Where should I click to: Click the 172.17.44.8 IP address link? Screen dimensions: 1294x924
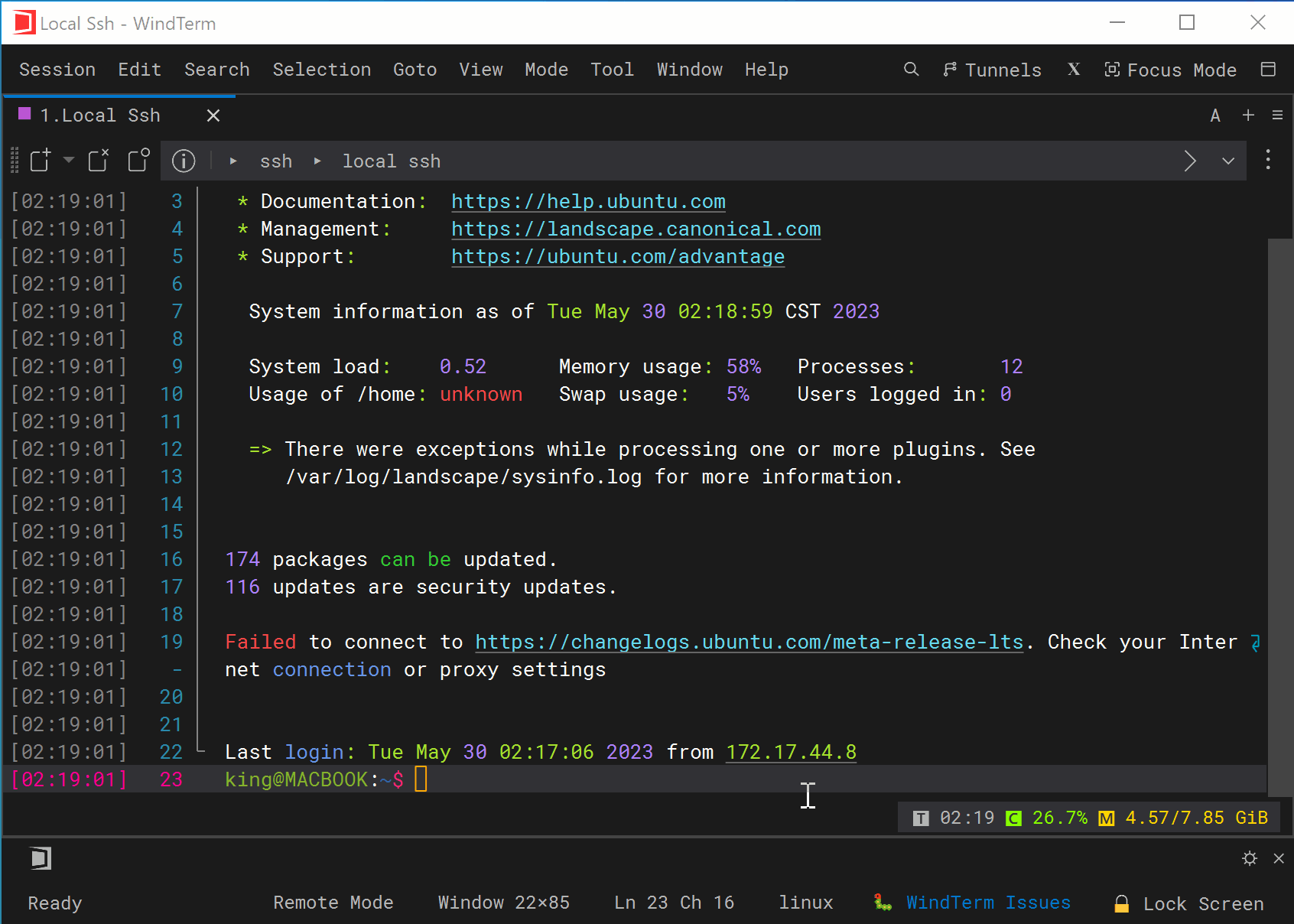791,752
